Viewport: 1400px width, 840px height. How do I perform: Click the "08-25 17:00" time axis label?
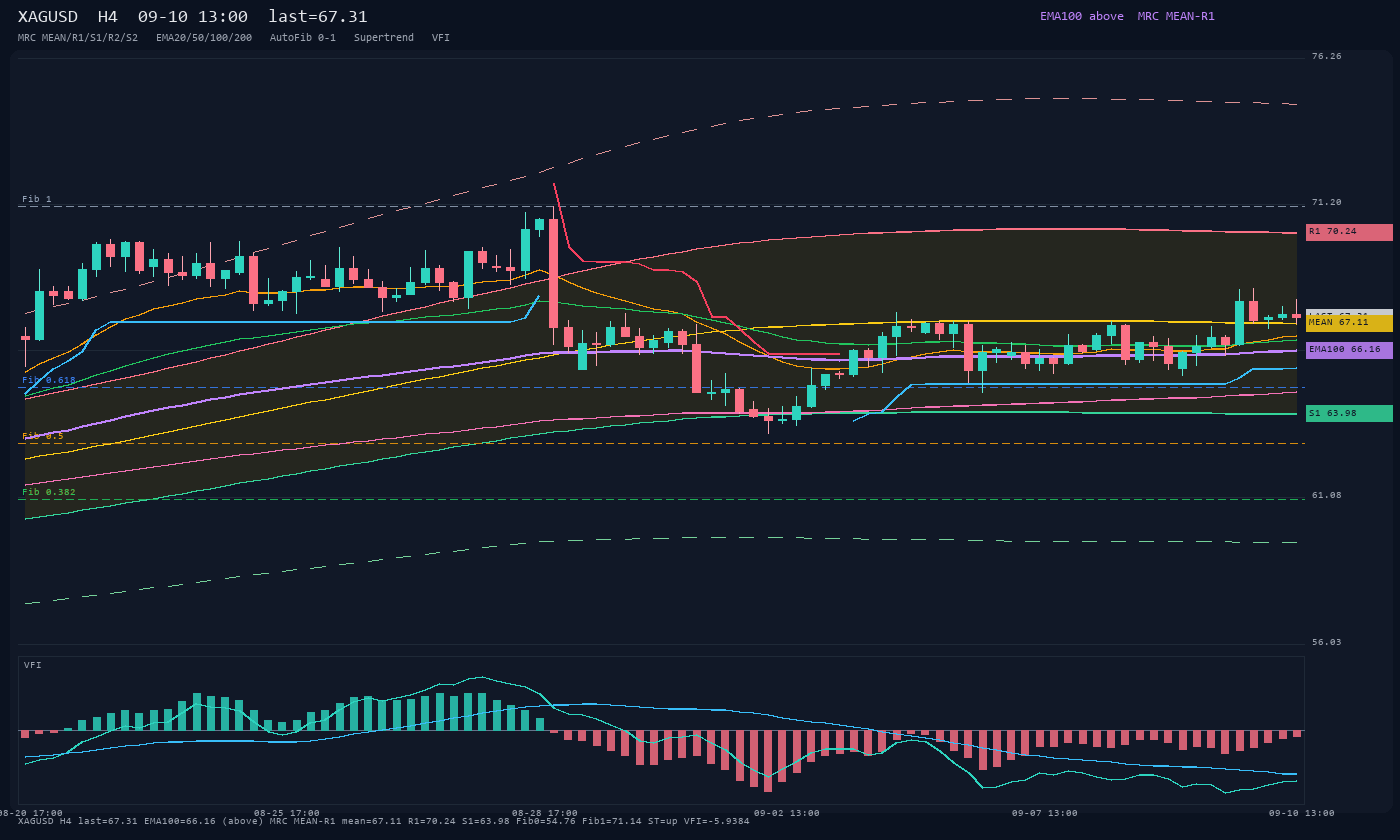[287, 813]
